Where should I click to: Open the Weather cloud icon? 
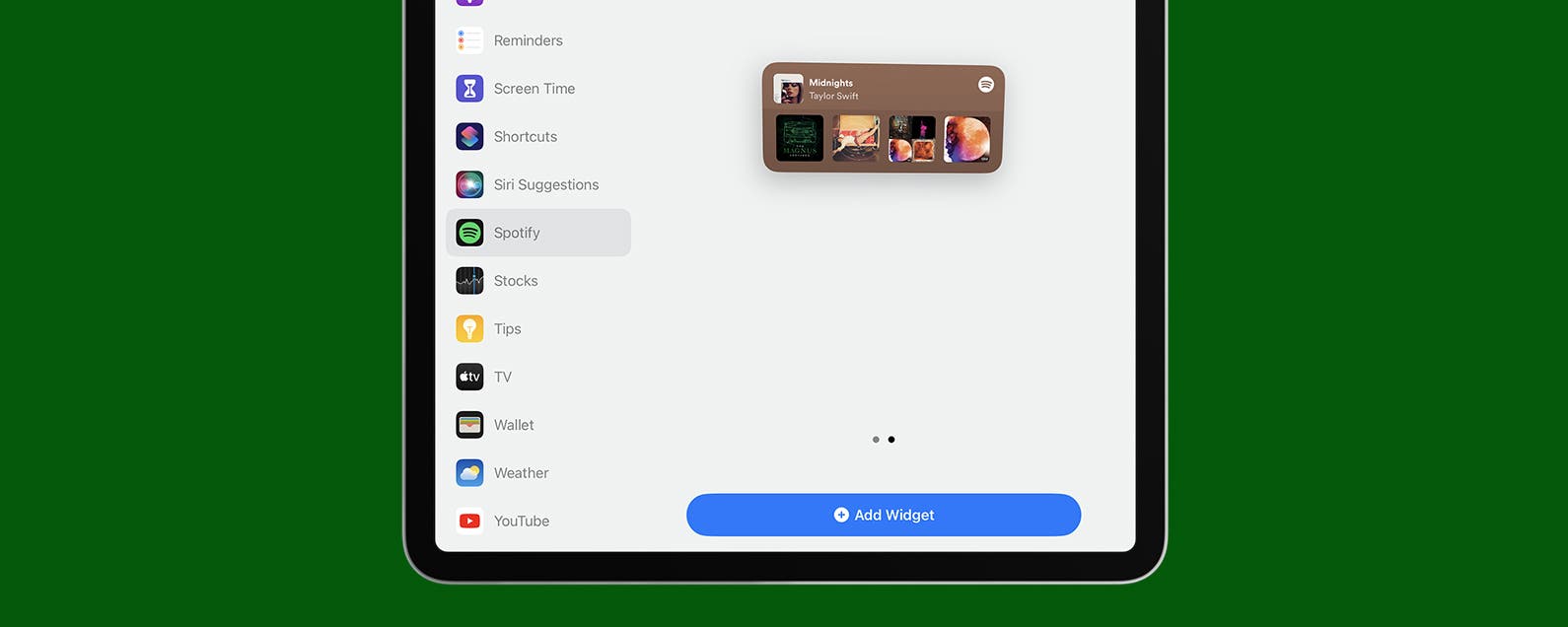pyautogui.click(x=469, y=473)
